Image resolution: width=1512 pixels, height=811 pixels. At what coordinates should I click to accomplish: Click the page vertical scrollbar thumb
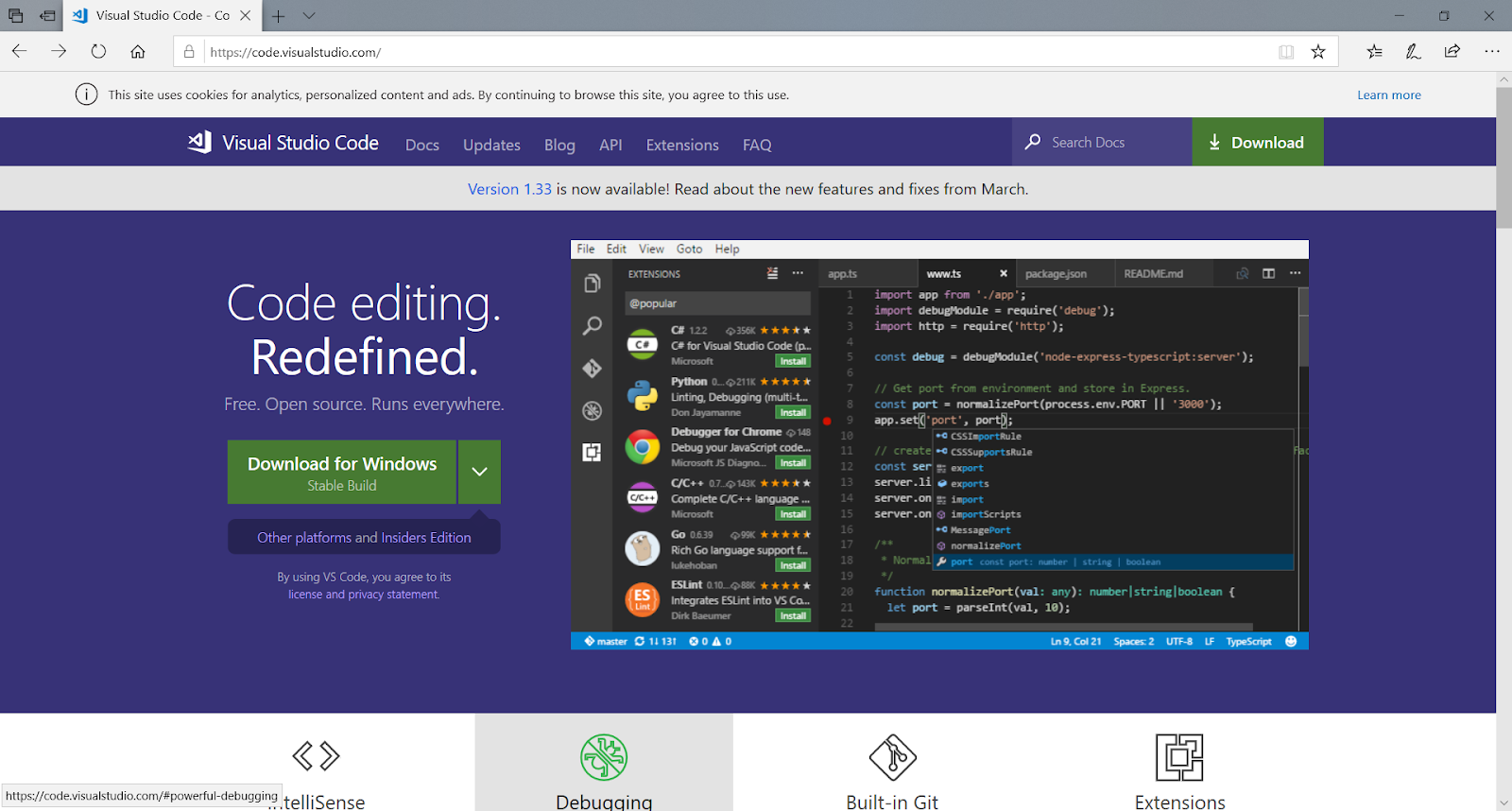point(1503,157)
